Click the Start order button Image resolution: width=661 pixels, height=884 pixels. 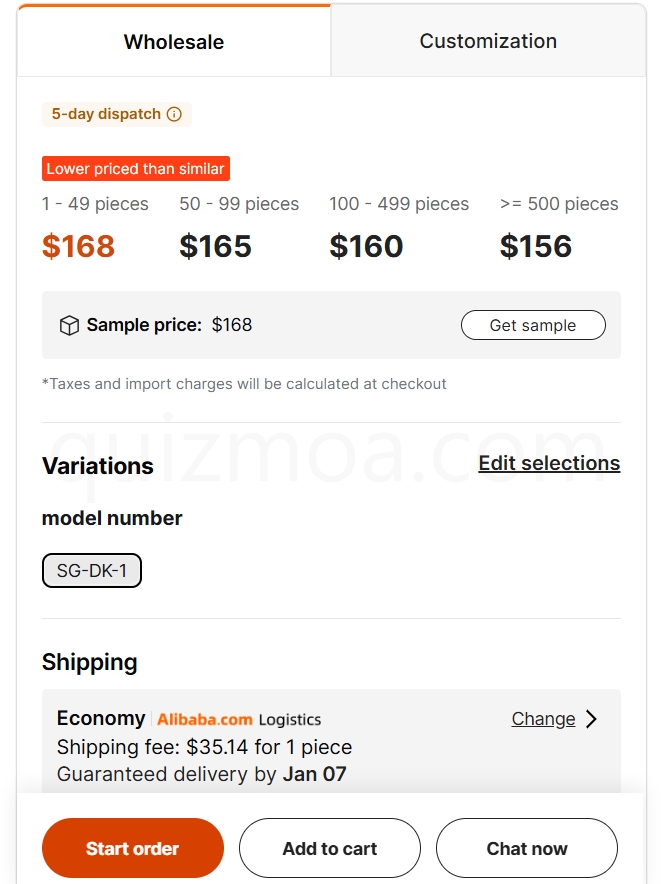click(x=133, y=848)
